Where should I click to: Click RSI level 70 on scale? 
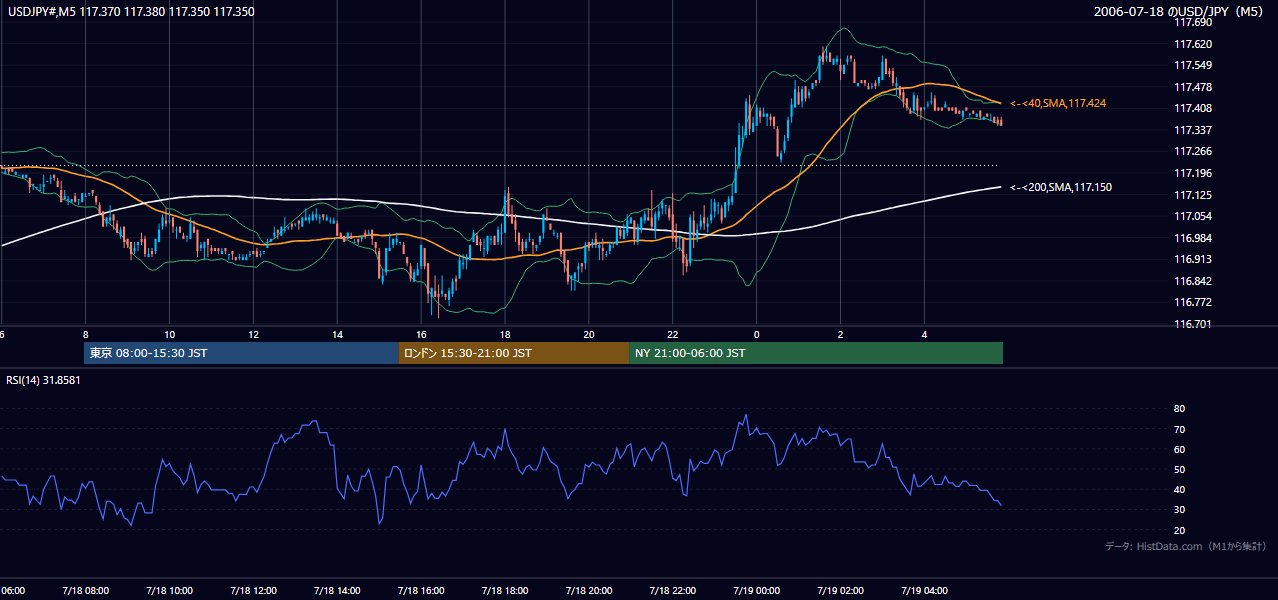click(1179, 430)
